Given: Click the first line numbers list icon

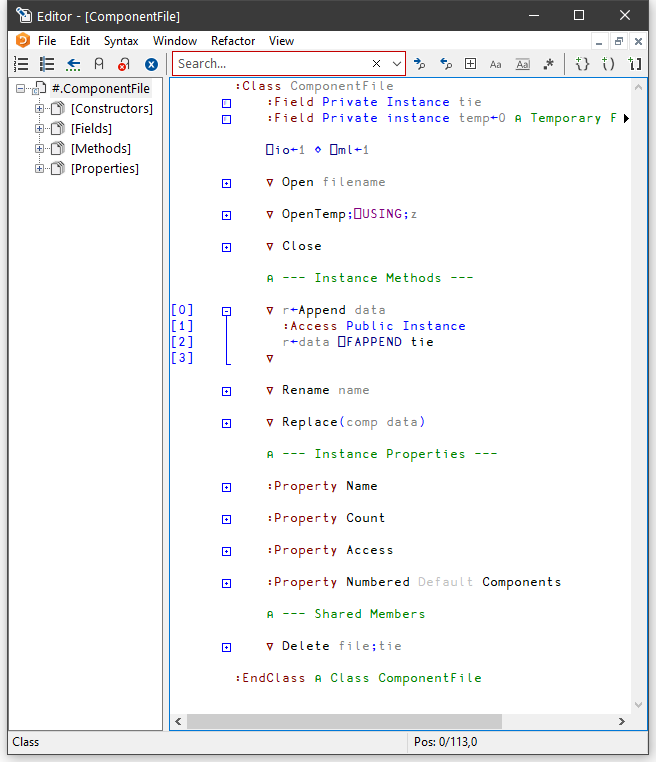Looking at the screenshot, I should (21, 64).
